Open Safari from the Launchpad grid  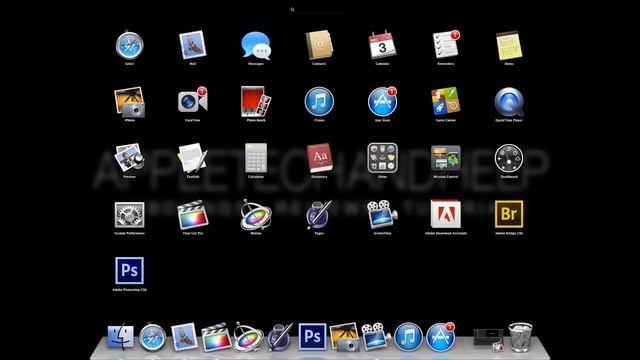129,46
